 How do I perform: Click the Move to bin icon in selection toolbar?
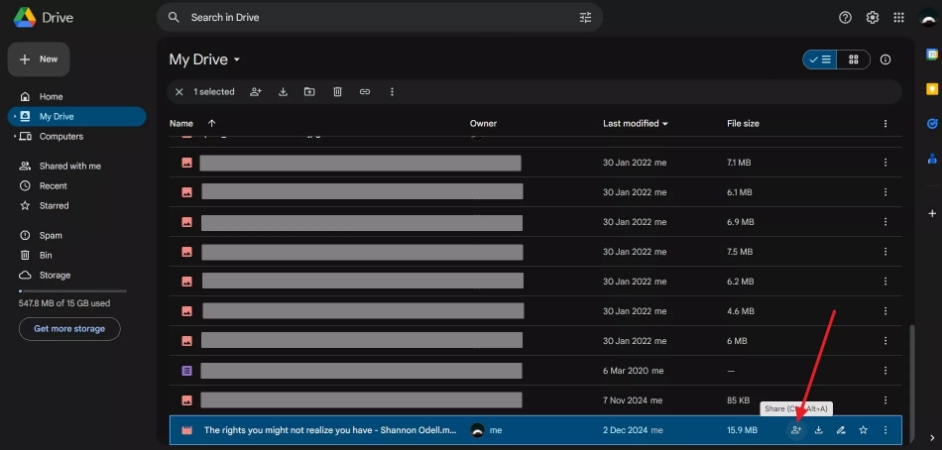pos(338,92)
